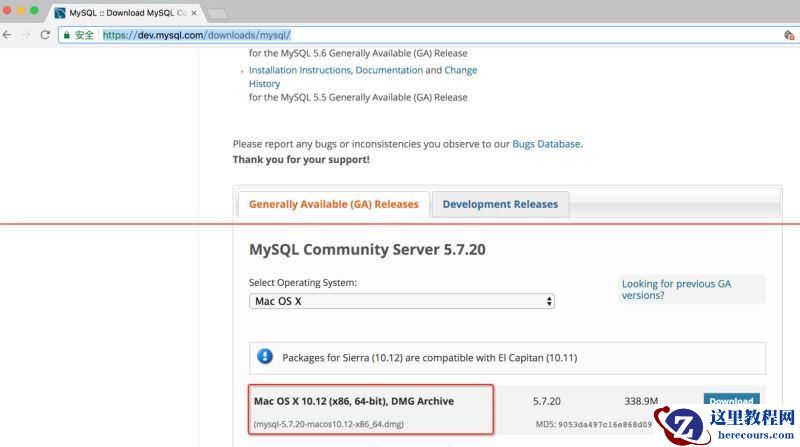Open Installation Instructions link
Viewport: 800px width, 447px height.
tap(299, 71)
